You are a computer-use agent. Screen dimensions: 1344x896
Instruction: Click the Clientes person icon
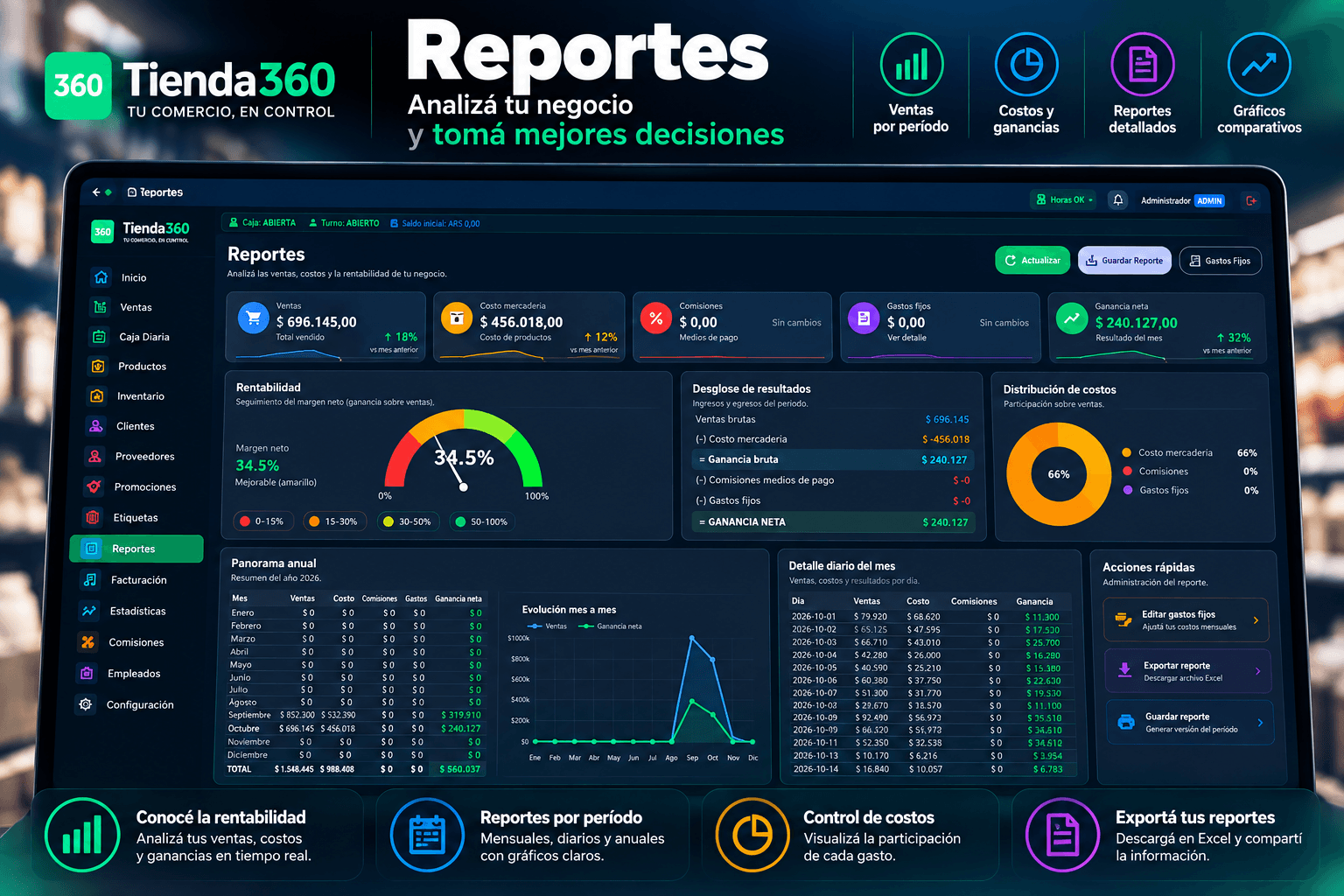pyautogui.click(x=96, y=426)
